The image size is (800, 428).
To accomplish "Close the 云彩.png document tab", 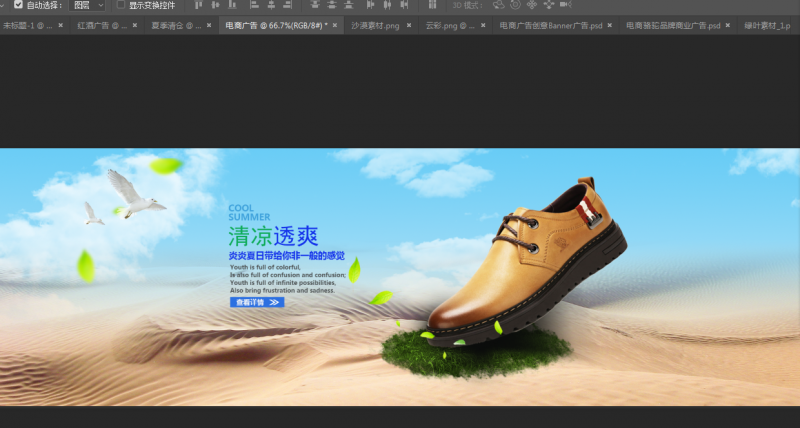I will (485, 25).
